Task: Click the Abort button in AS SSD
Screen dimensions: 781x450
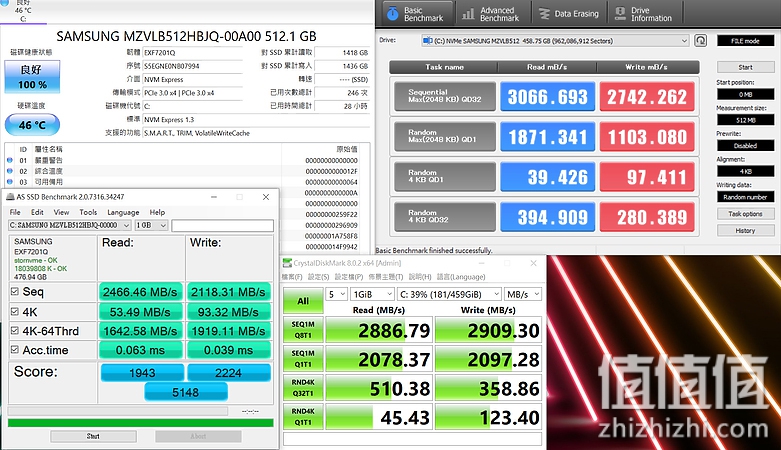Action: [198, 436]
